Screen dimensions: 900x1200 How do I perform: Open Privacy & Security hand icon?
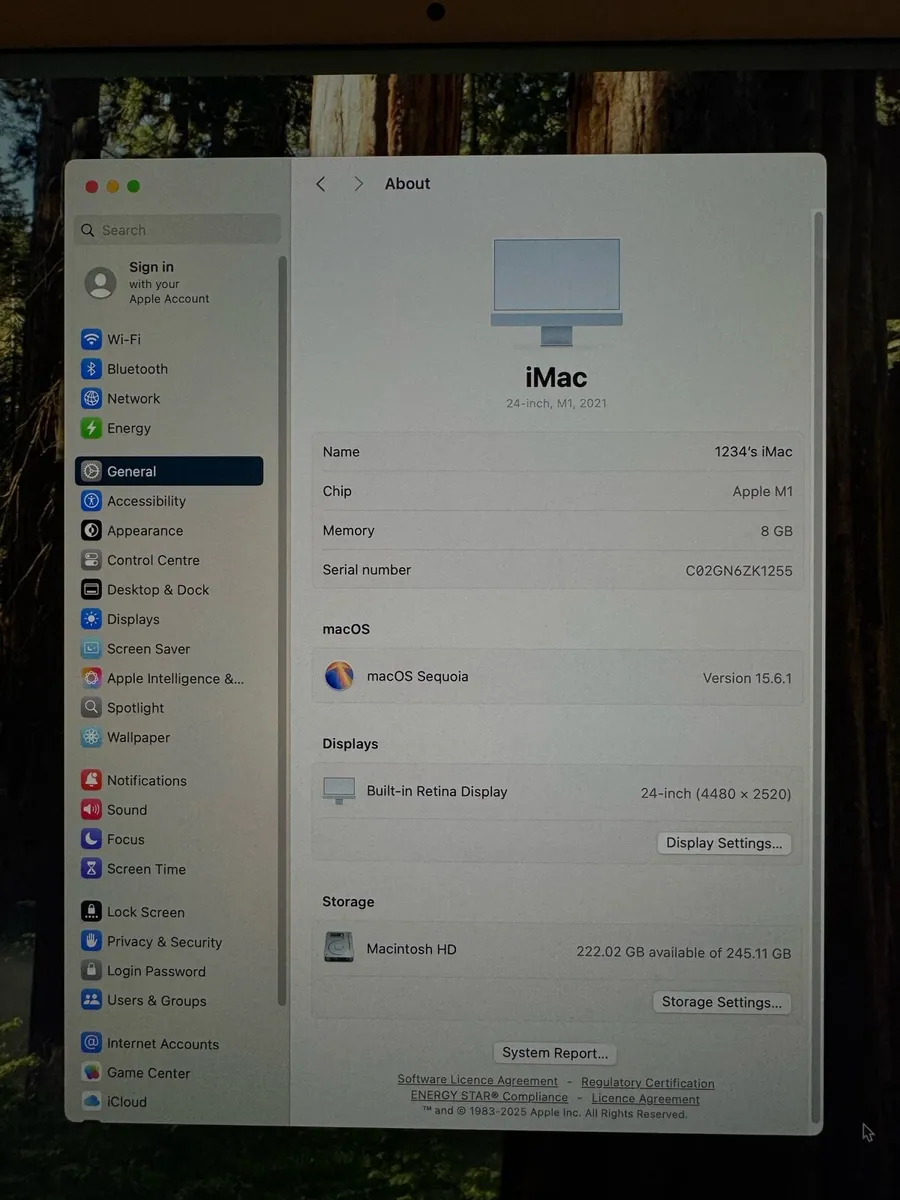(91, 941)
